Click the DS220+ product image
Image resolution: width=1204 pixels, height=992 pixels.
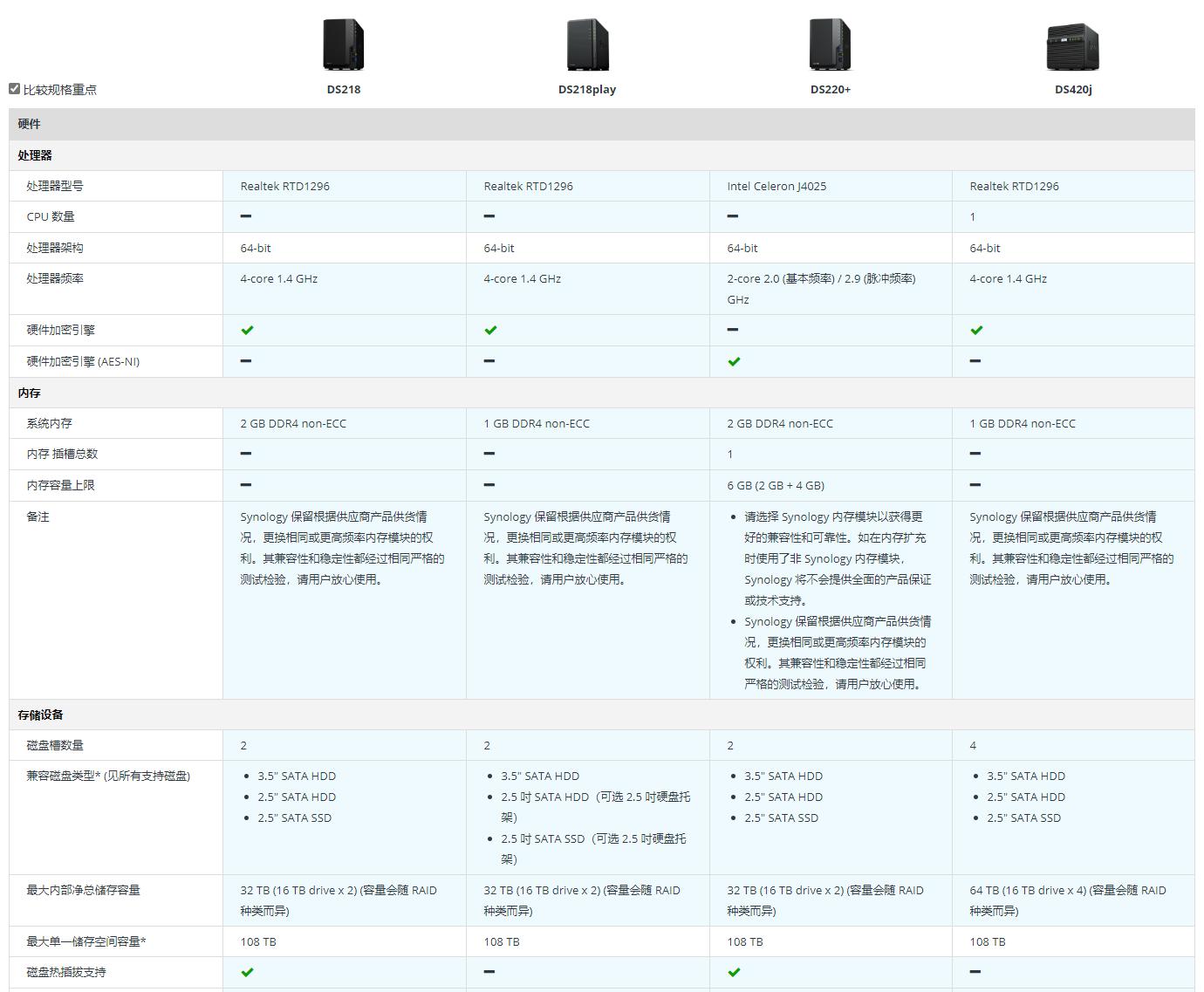(830, 44)
